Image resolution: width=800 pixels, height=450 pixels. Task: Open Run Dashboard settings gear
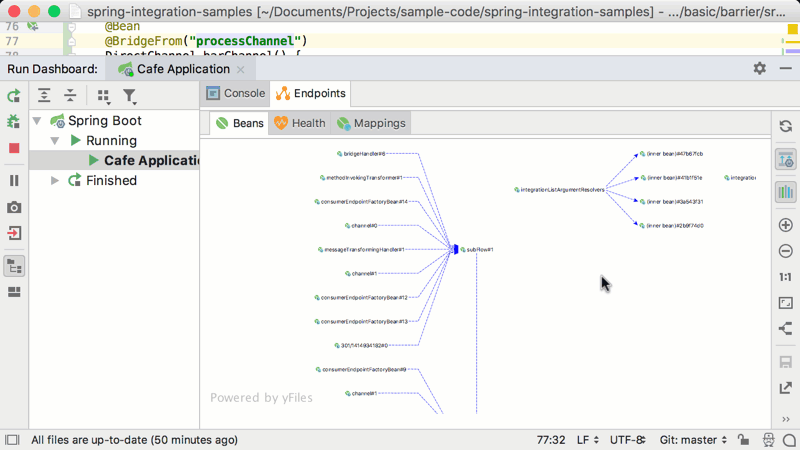[x=759, y=69]
